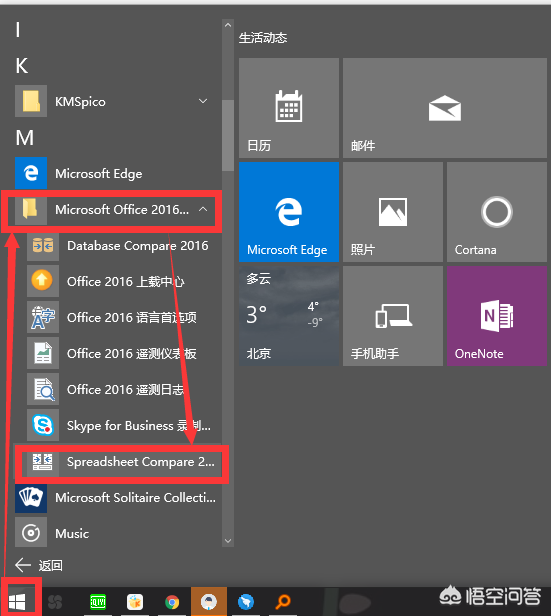
Task: Open the Music app
Action: (118, 534)
